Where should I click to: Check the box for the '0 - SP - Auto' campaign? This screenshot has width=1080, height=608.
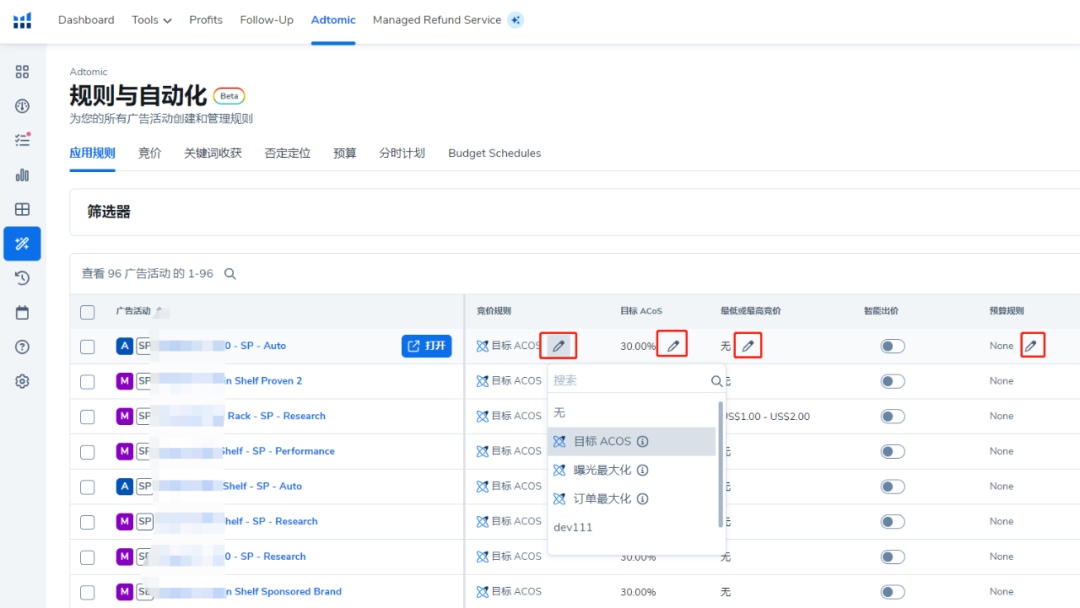[87, 346]
